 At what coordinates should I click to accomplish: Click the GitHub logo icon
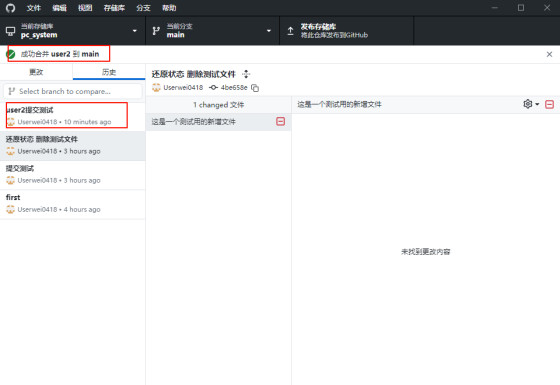click(x=10, y=8)
